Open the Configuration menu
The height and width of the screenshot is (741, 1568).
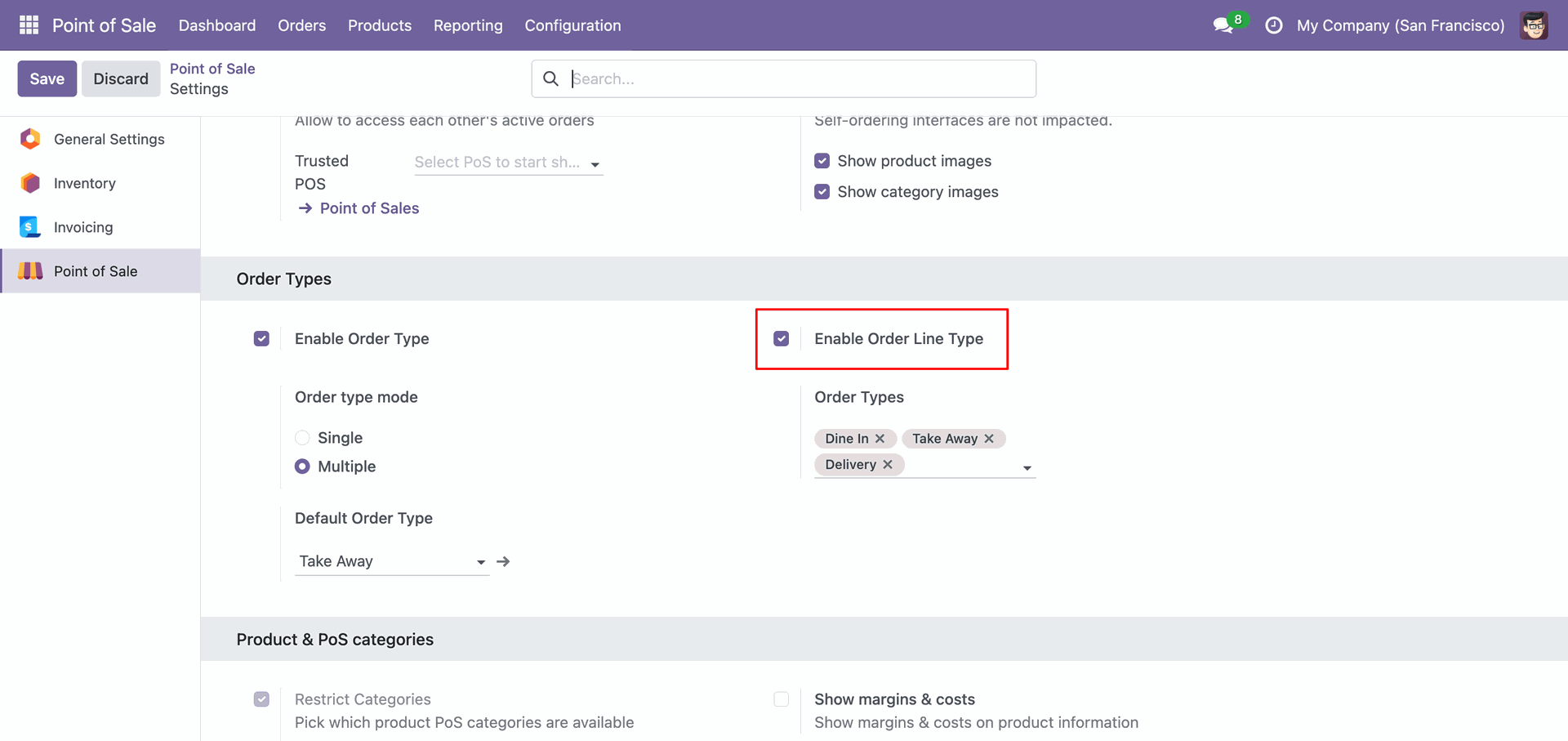point(572,25)
